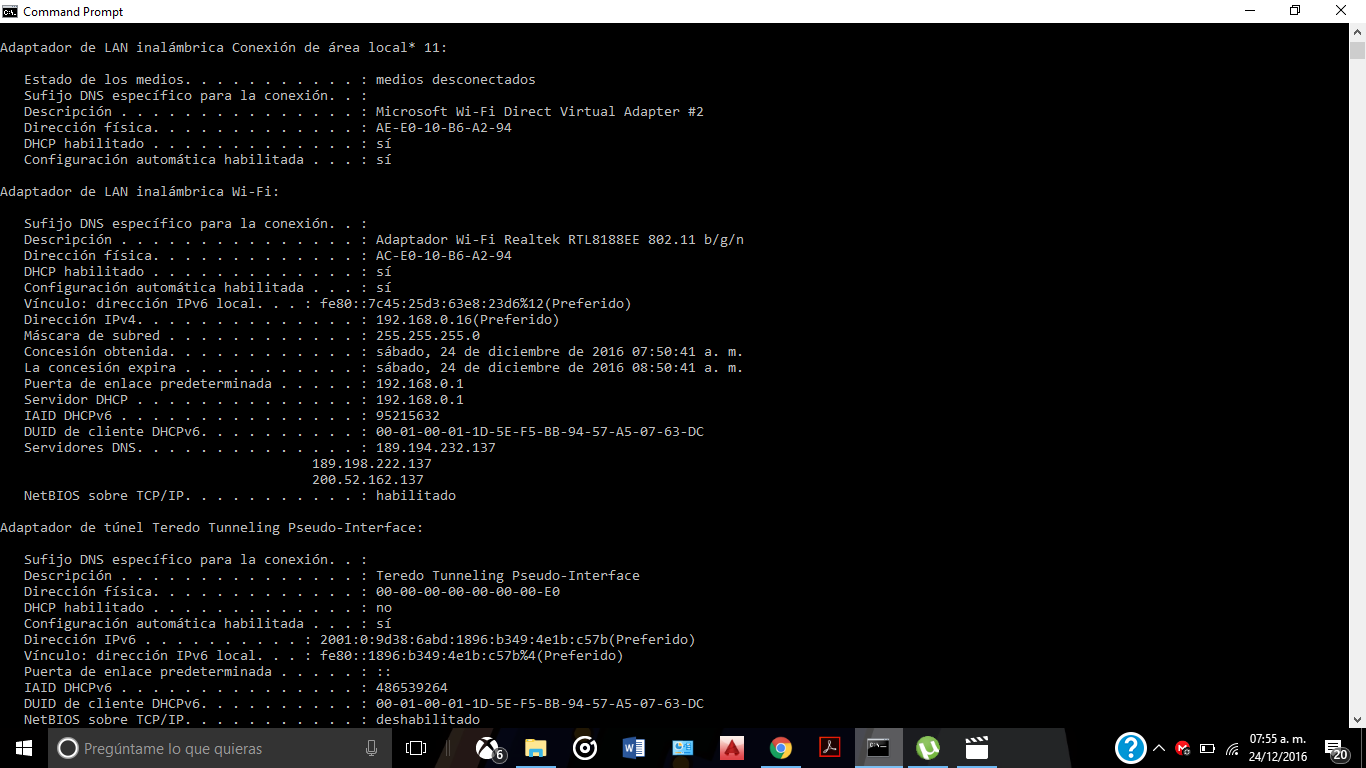The image size is (1366, 768).
Task: Launch Adobe Acrobat Reader from the taskbar
Action: [x=830, y=748]
